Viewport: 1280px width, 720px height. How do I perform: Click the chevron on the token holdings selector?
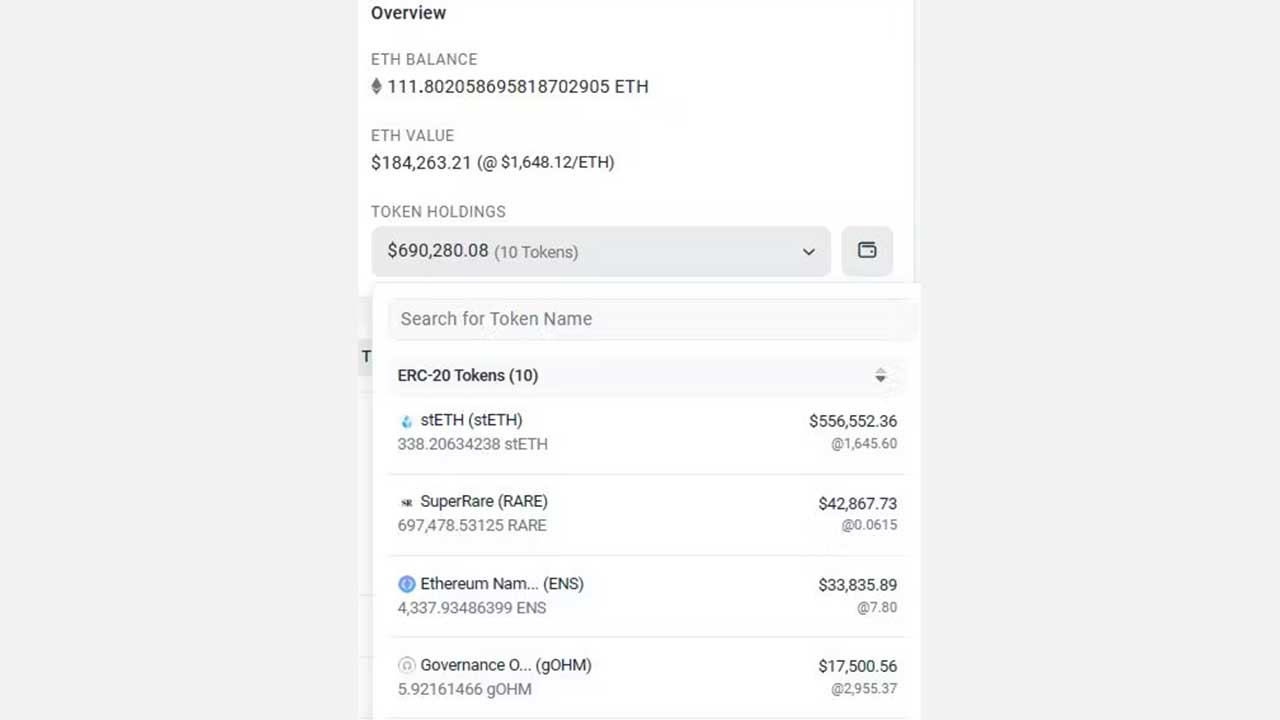click(x=808, y=252)
